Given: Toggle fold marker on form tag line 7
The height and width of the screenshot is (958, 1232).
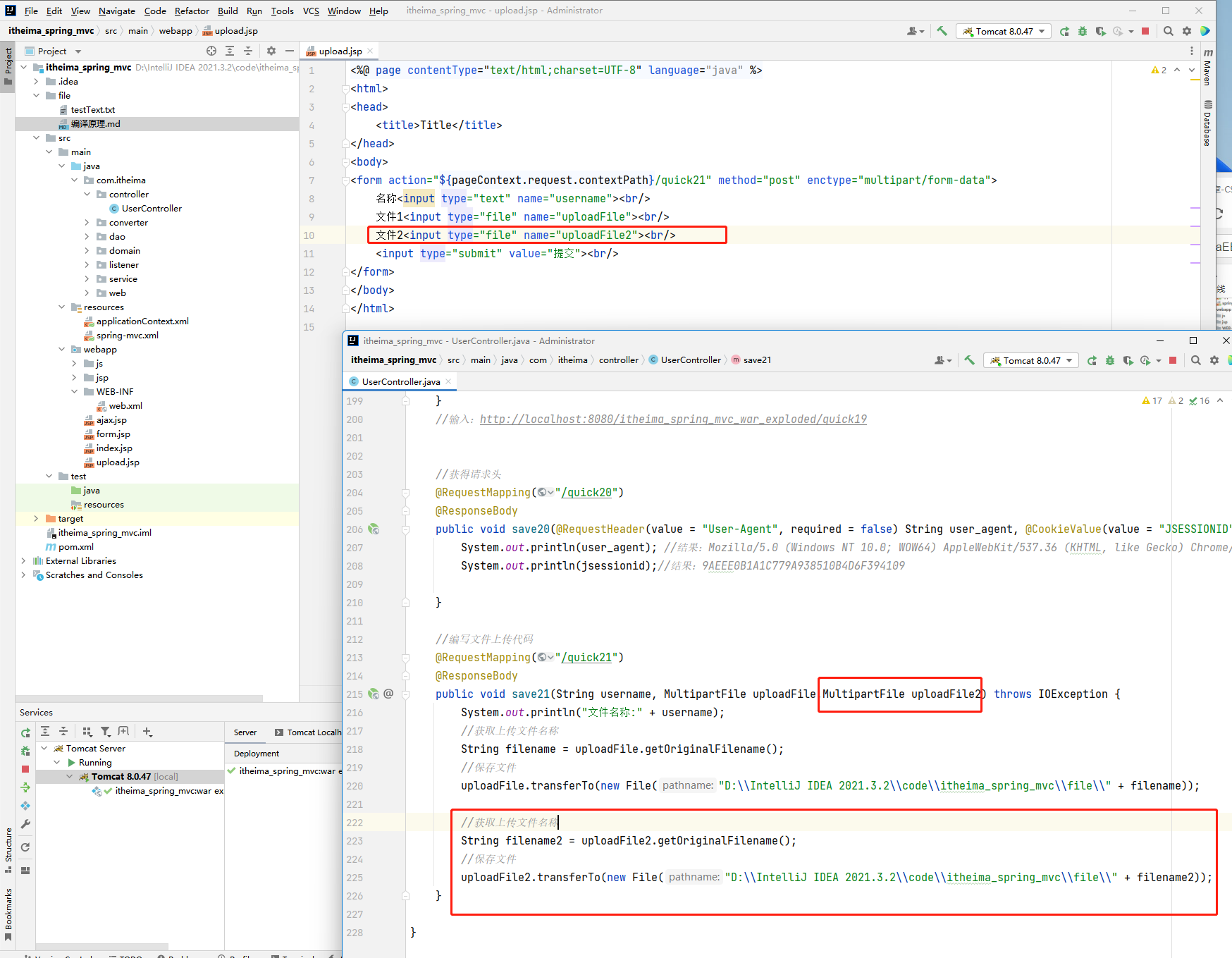Looking at the screenshot, I should point(345,180).
